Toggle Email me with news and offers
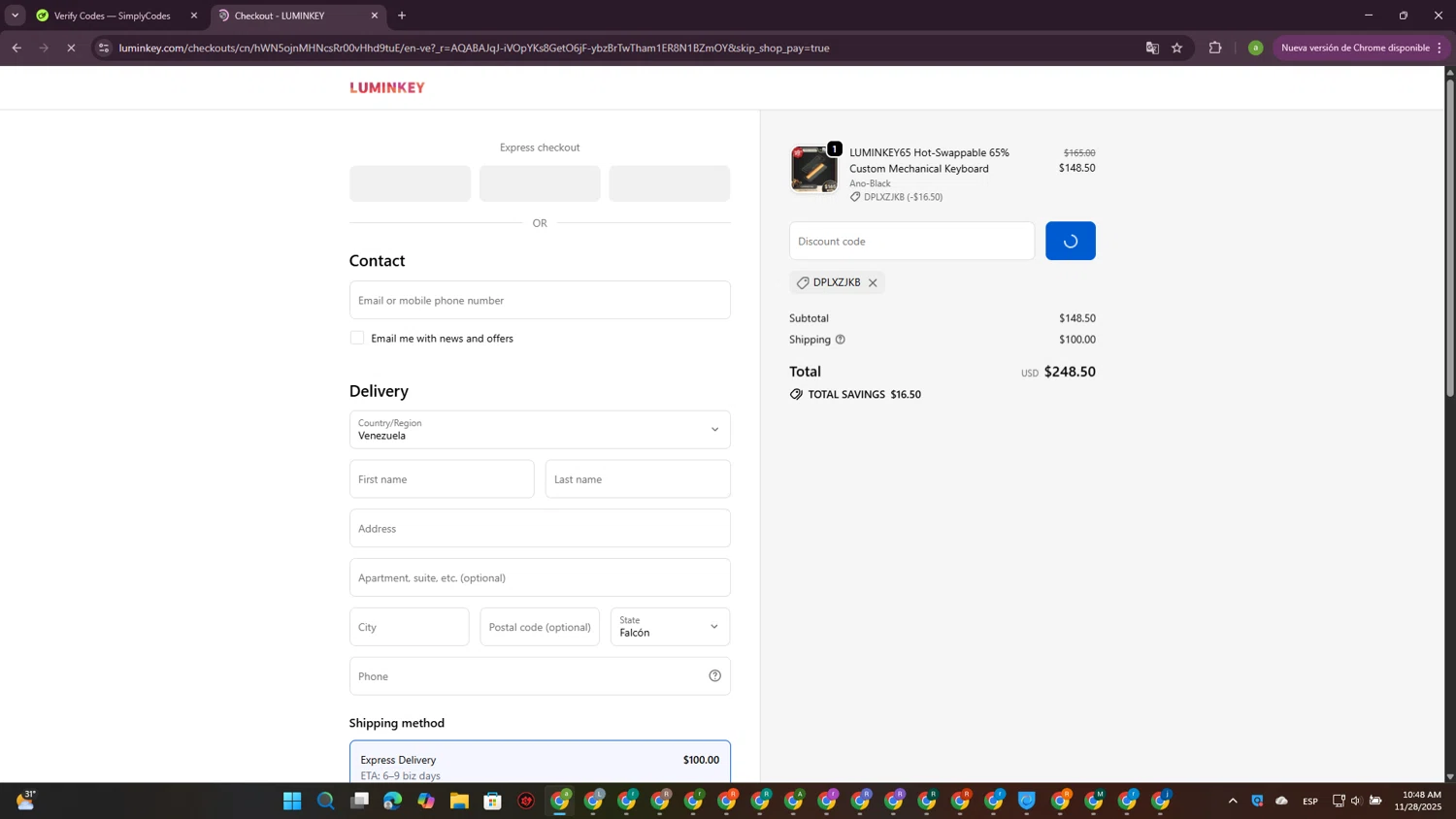The image size is (1456, 819). click(x=357, y=338)
